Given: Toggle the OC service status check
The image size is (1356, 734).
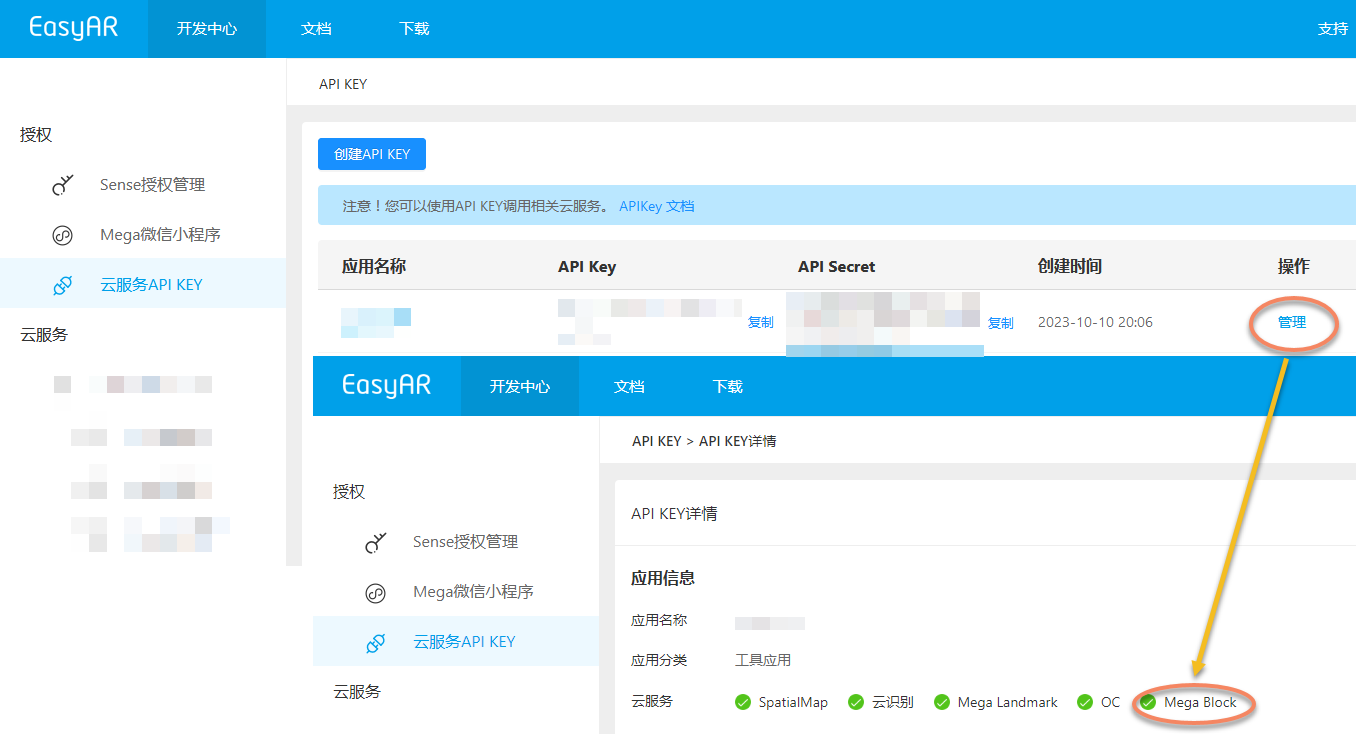Looking at the screenshot, I should [x=1083, y=701].
